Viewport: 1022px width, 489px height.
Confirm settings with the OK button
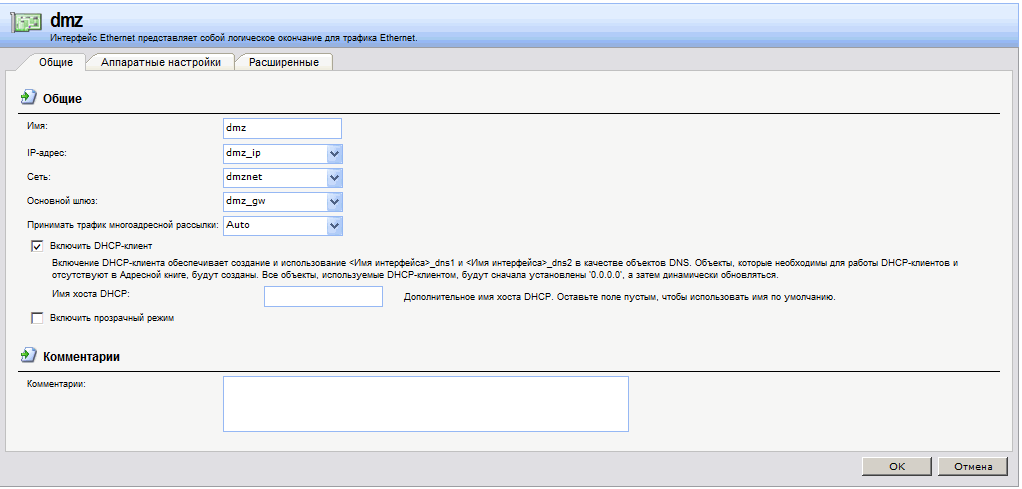point(897,467)
